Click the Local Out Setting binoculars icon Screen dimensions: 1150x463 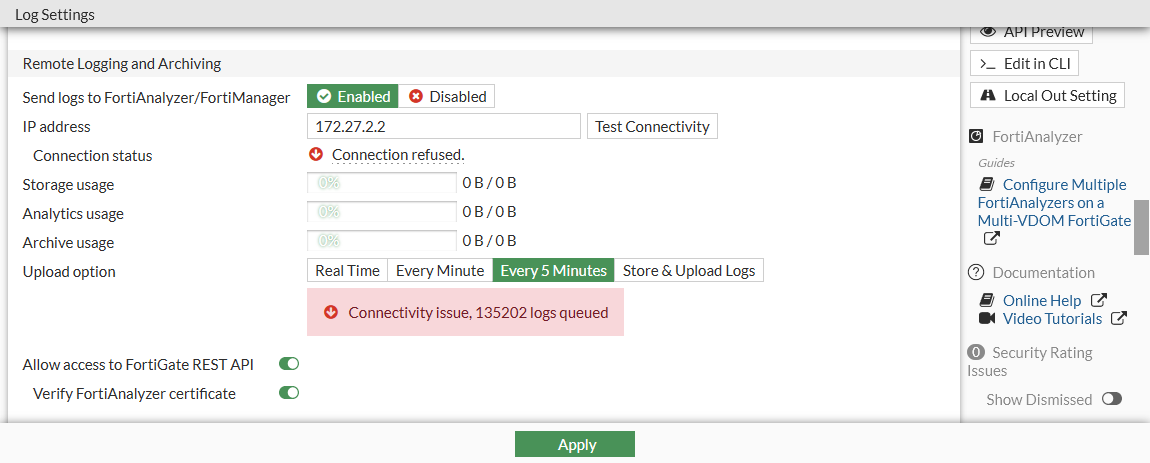pyautogui.click(x=988, y=95)
